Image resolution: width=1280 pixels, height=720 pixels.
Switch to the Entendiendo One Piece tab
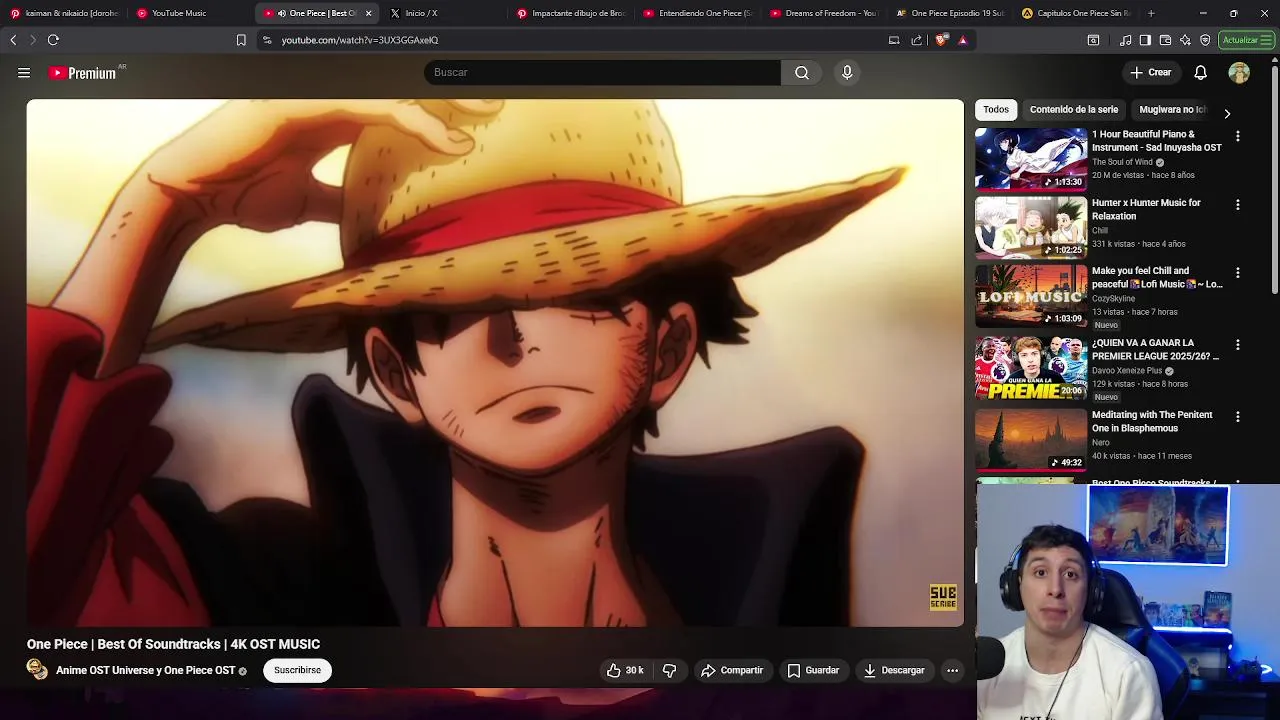pos(697,14)
